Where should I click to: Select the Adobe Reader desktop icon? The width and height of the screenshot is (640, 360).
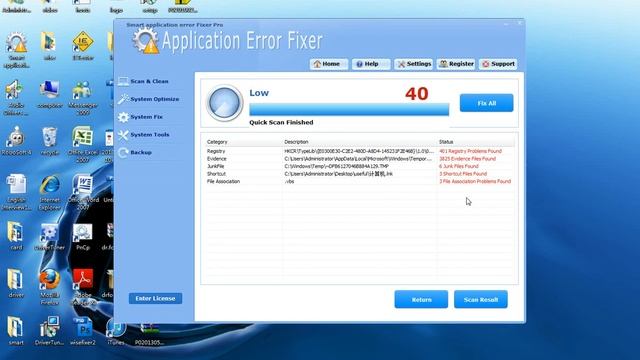(83, 287)
